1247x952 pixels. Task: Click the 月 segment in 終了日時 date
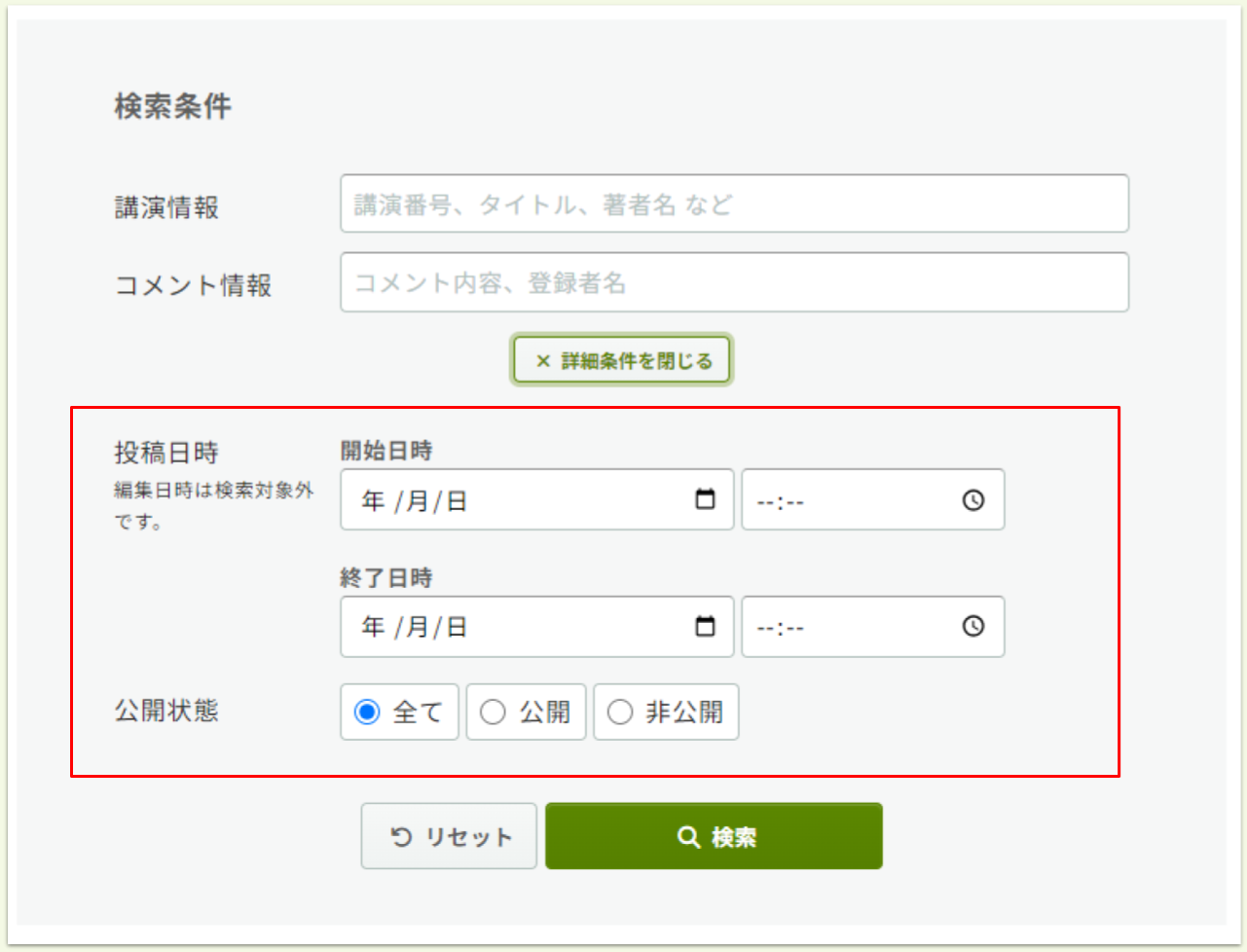point(417,628)
